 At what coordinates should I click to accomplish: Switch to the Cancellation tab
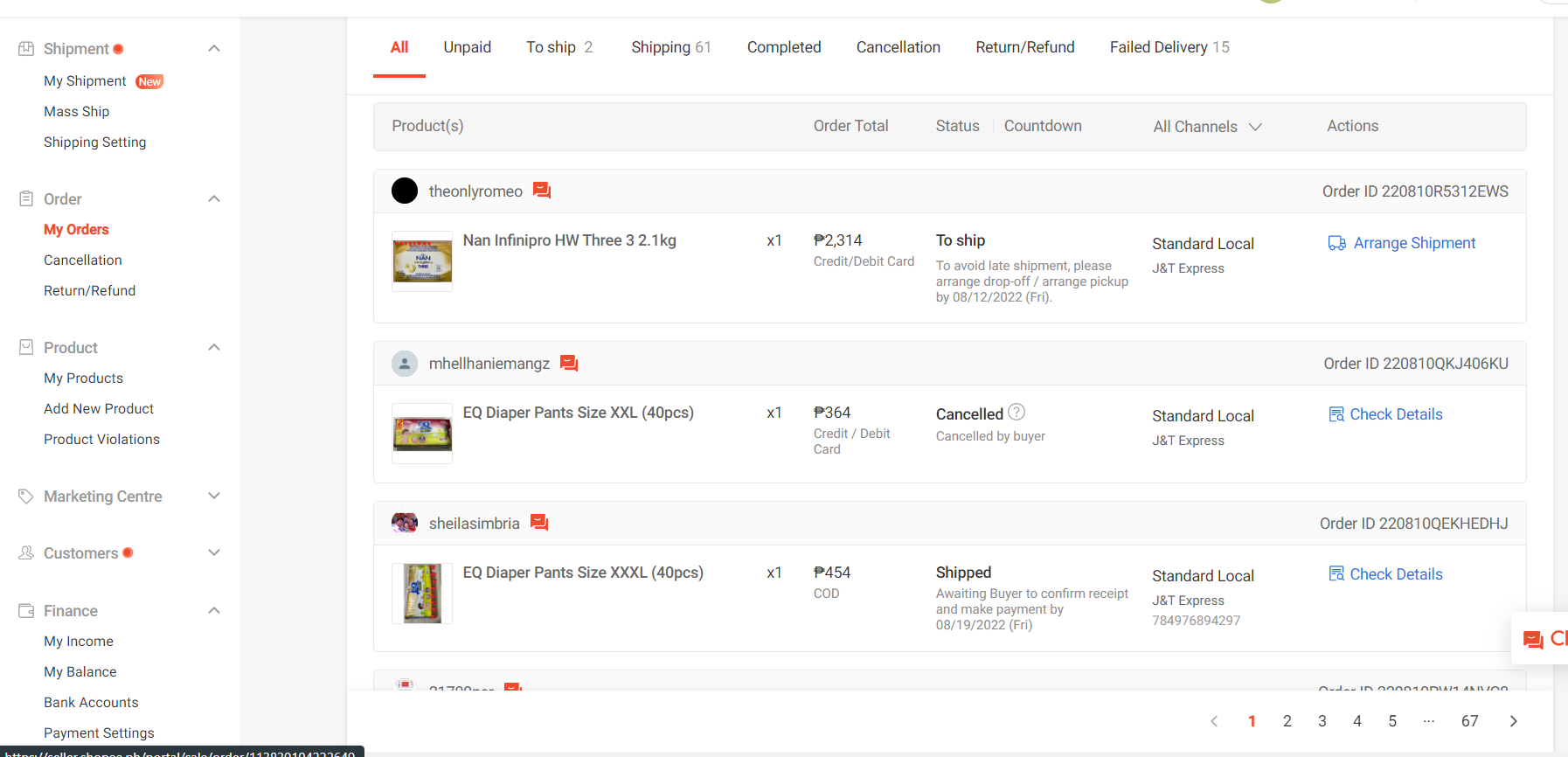point(898,47)
